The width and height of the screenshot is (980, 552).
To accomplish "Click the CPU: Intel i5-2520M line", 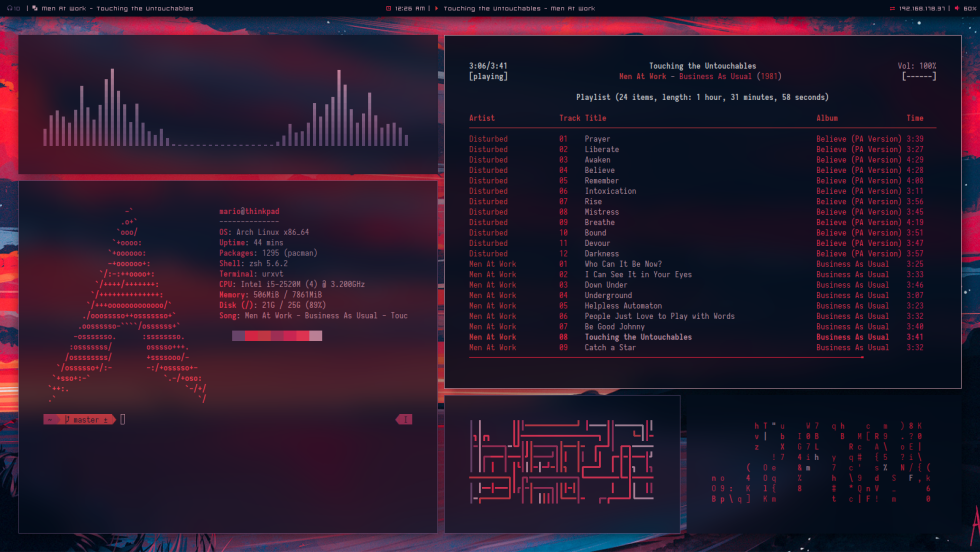I will tap(292, 284).
